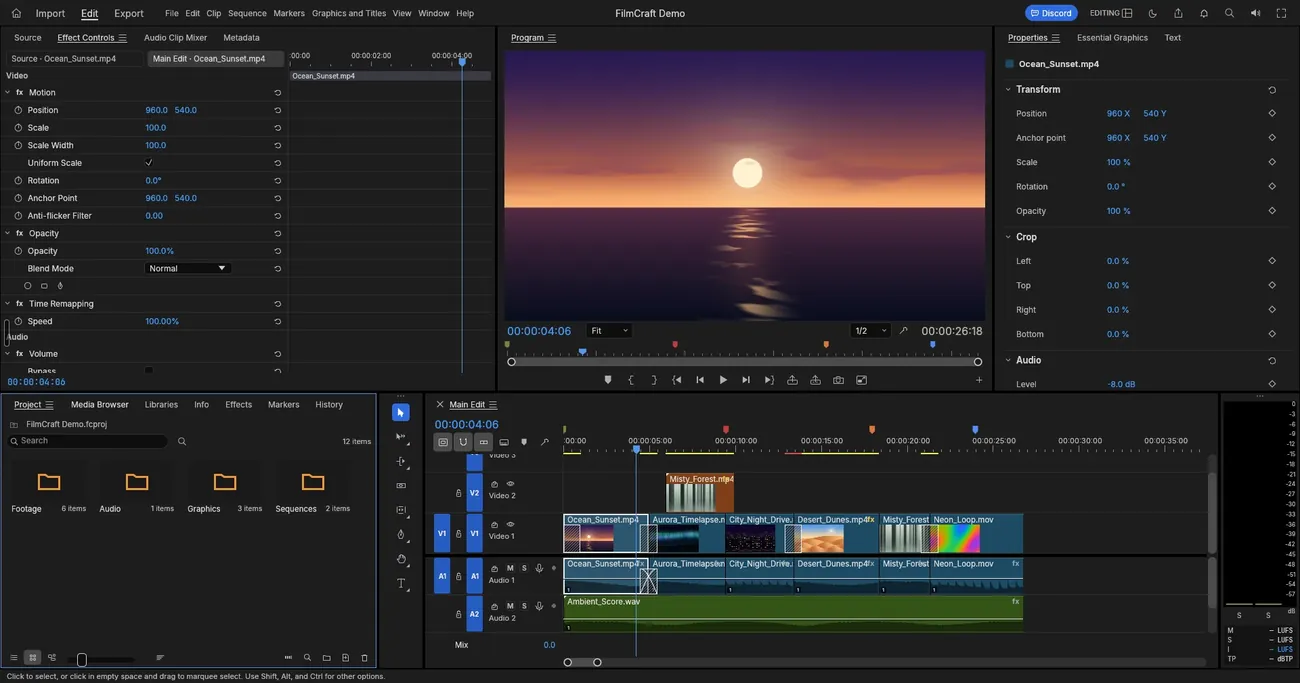Open the Effects tab in Project panel
The height and width of the screenshot is (683, 1300).
point(239,405)
